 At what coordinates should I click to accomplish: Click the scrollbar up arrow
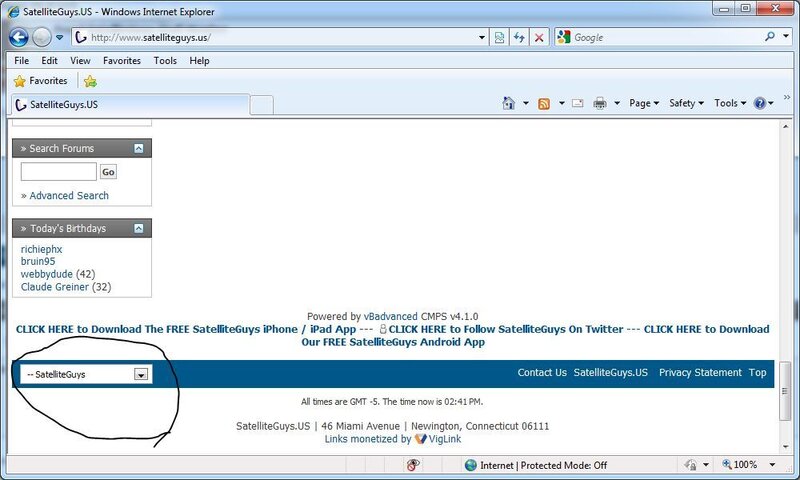[x=785, y=126]
